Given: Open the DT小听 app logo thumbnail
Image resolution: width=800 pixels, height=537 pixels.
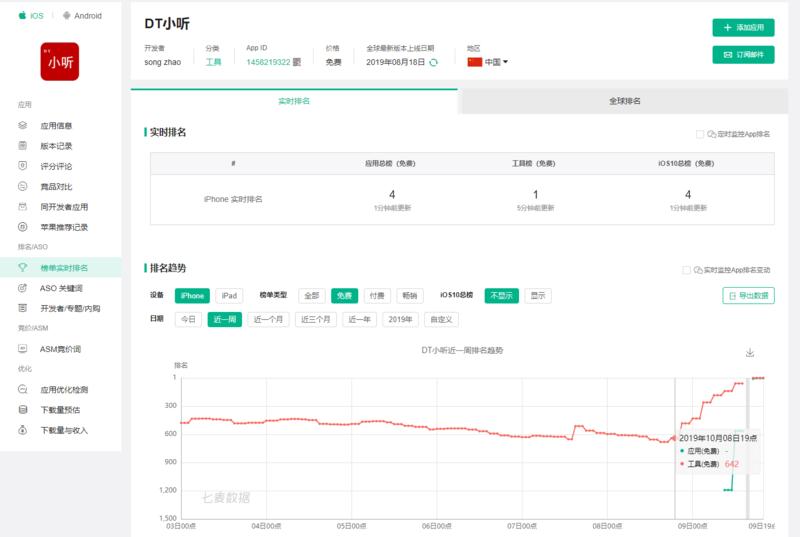Looking at the screenshot, I should pos(60,61).
